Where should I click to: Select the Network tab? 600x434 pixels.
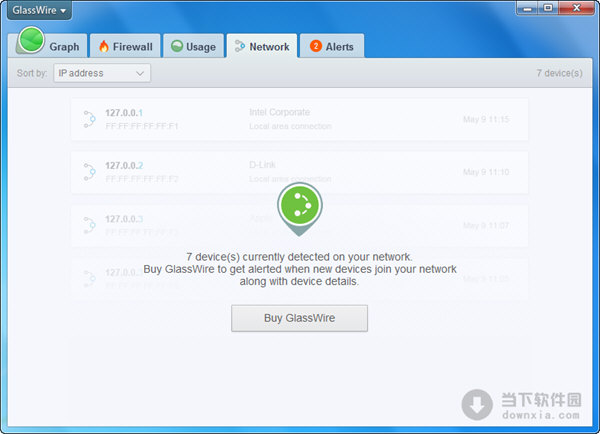click(262, 46)
